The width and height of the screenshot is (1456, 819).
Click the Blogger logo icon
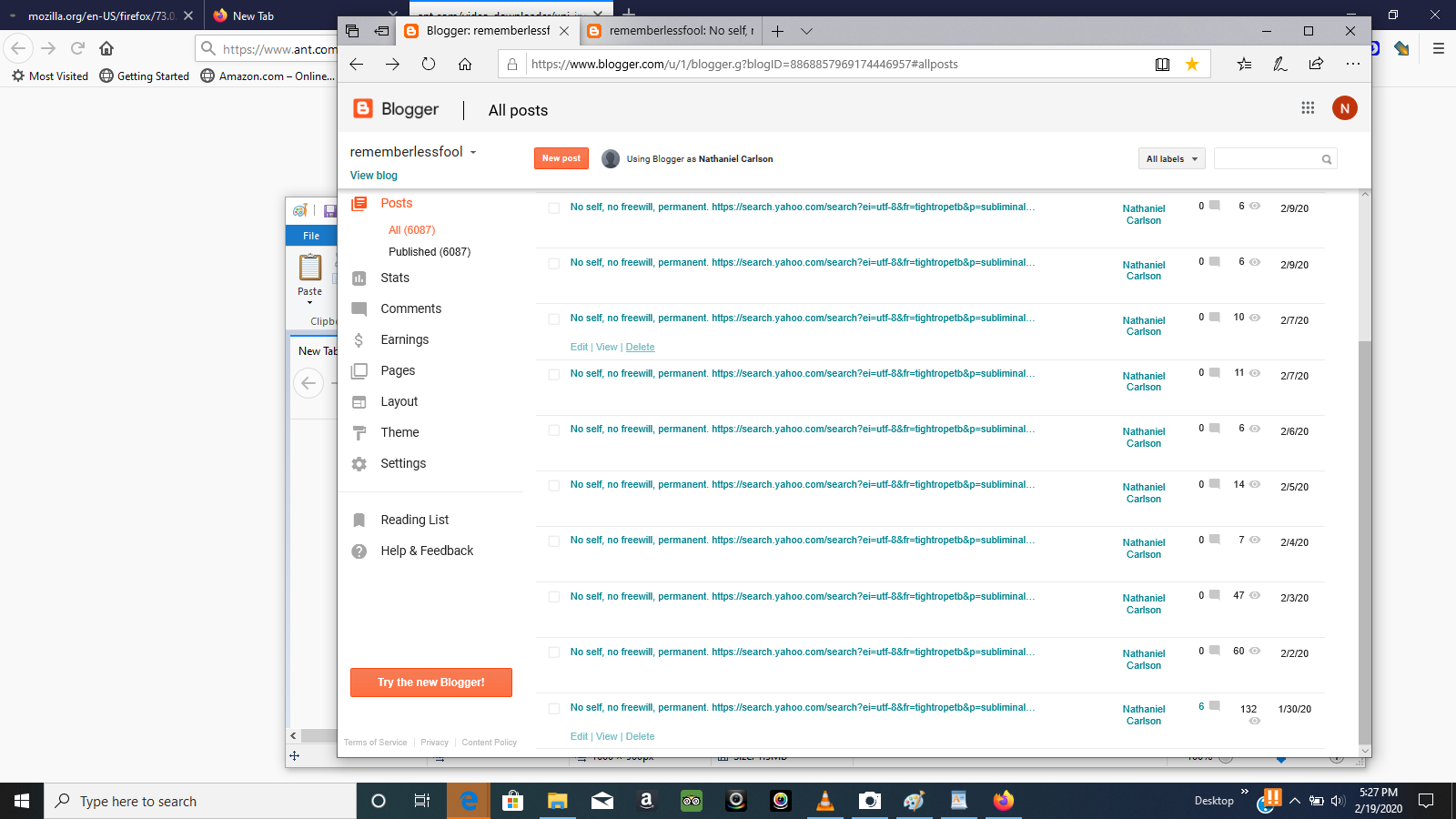(363, 108)
